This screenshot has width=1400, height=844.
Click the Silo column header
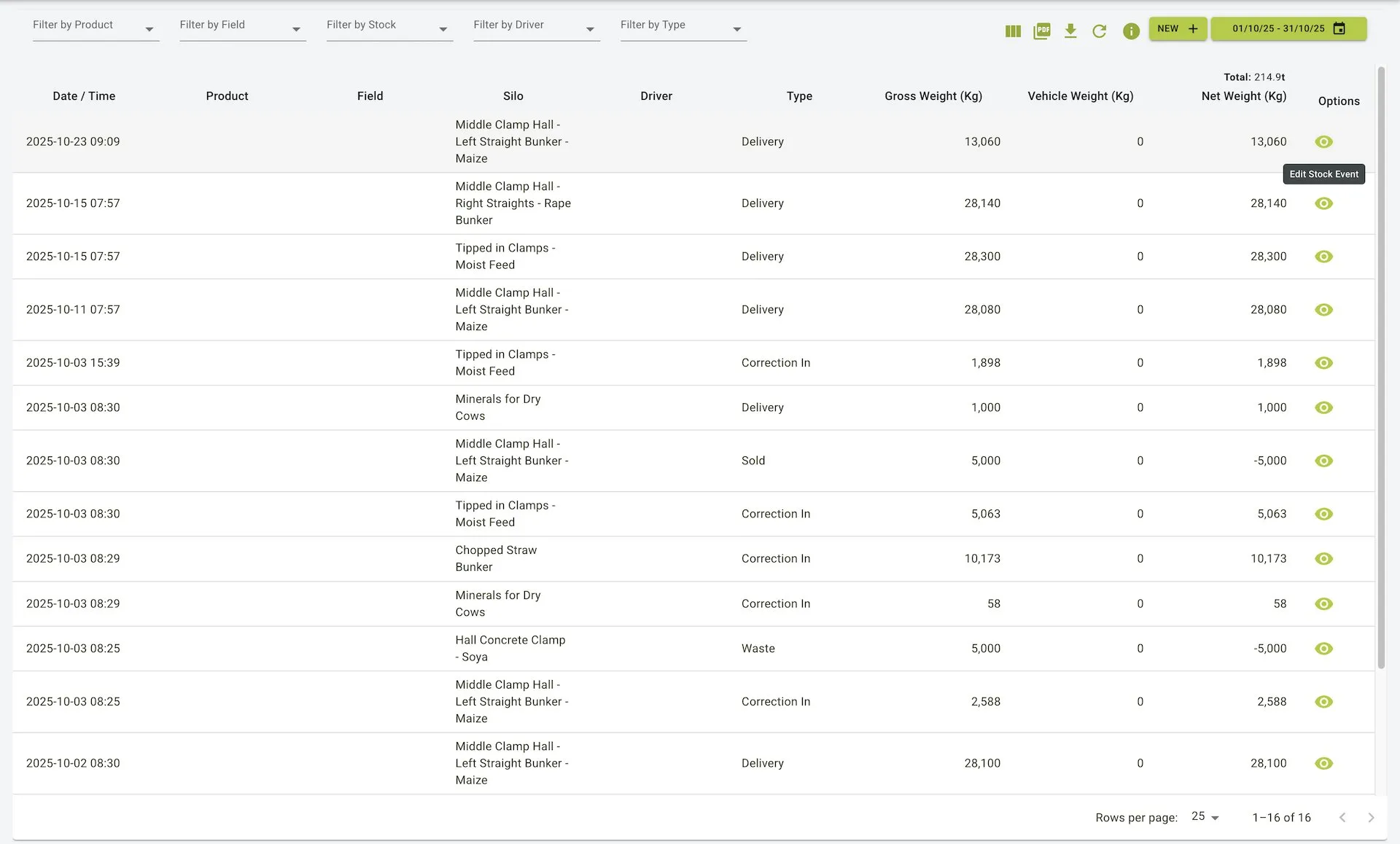[x=513, y=96]
